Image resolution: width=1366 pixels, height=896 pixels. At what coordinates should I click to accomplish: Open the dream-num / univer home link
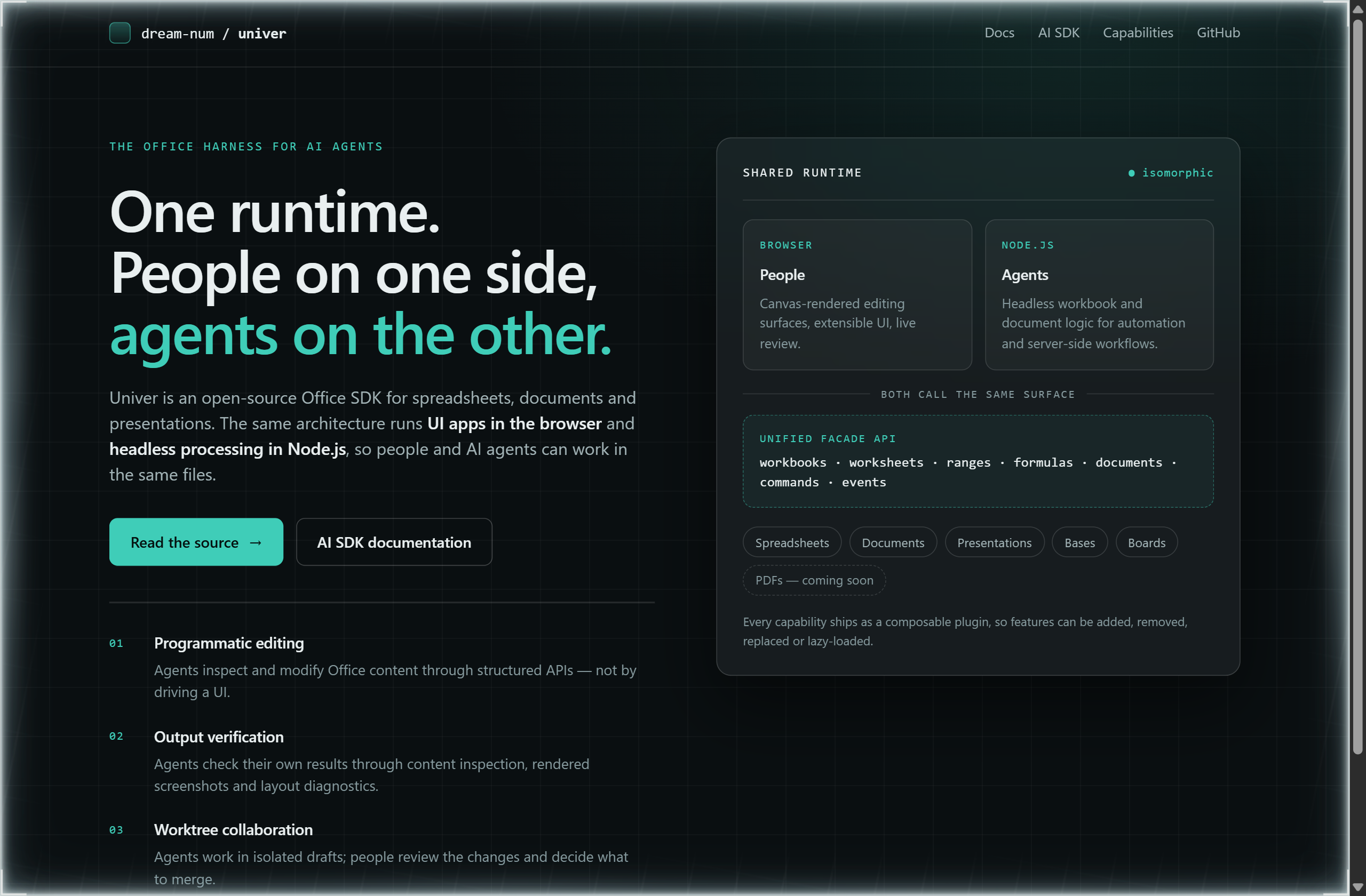[x=197, y=33]
